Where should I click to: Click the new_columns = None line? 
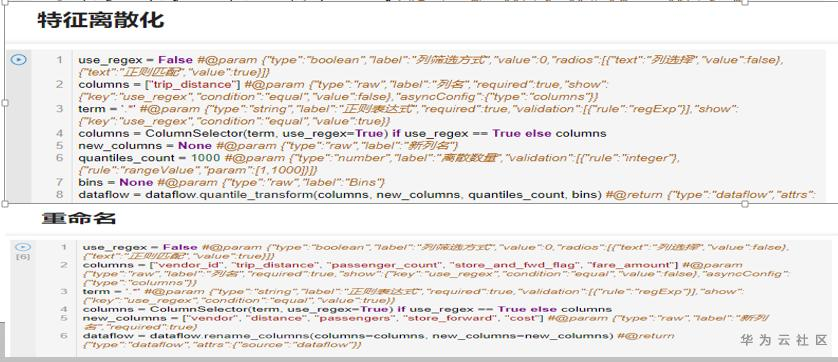pyautogui.click(x=268, y=145)
